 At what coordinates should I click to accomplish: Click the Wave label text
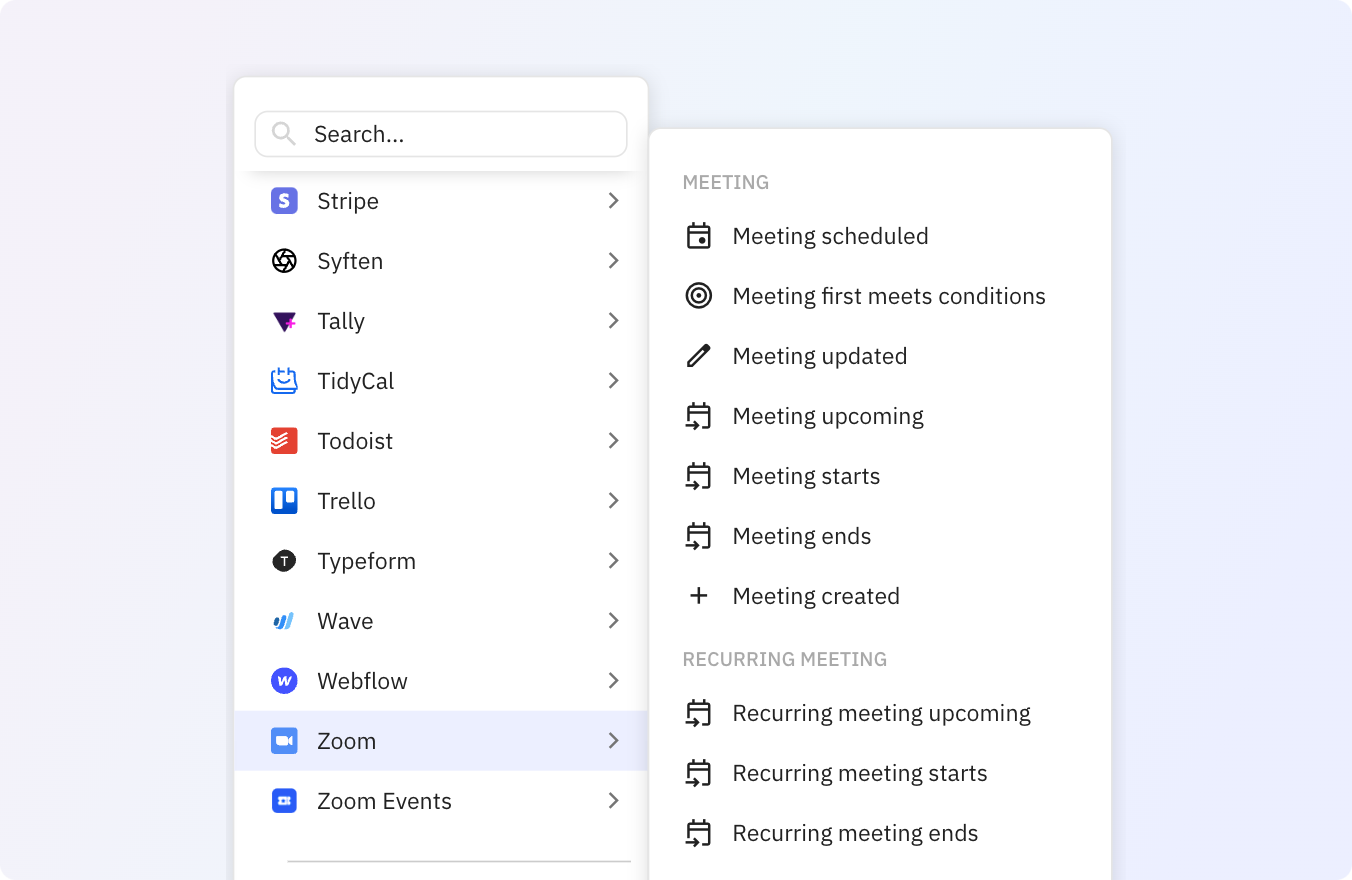(345, 621)
